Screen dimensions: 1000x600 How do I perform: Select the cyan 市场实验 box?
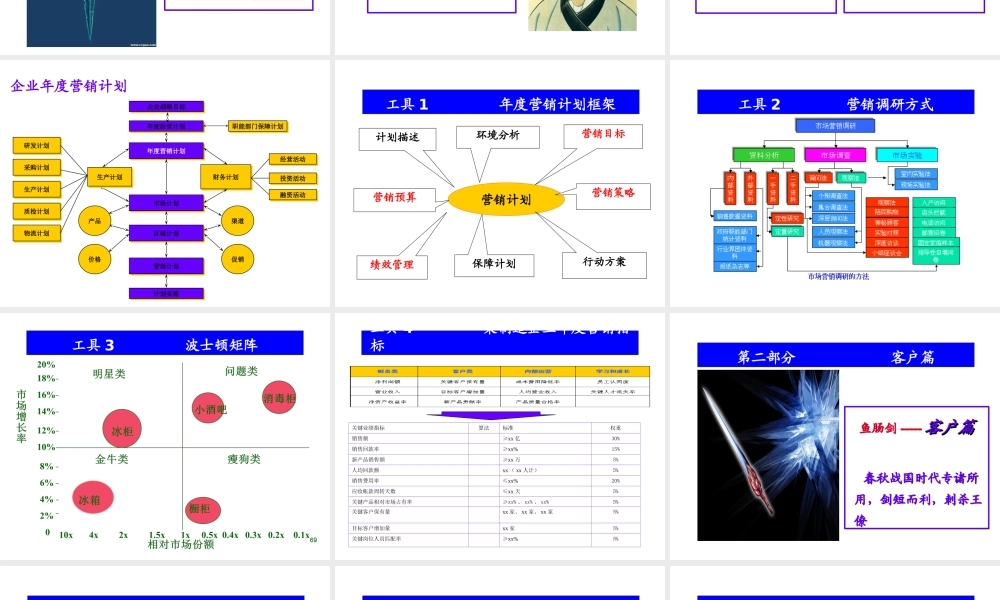point(907,155)
